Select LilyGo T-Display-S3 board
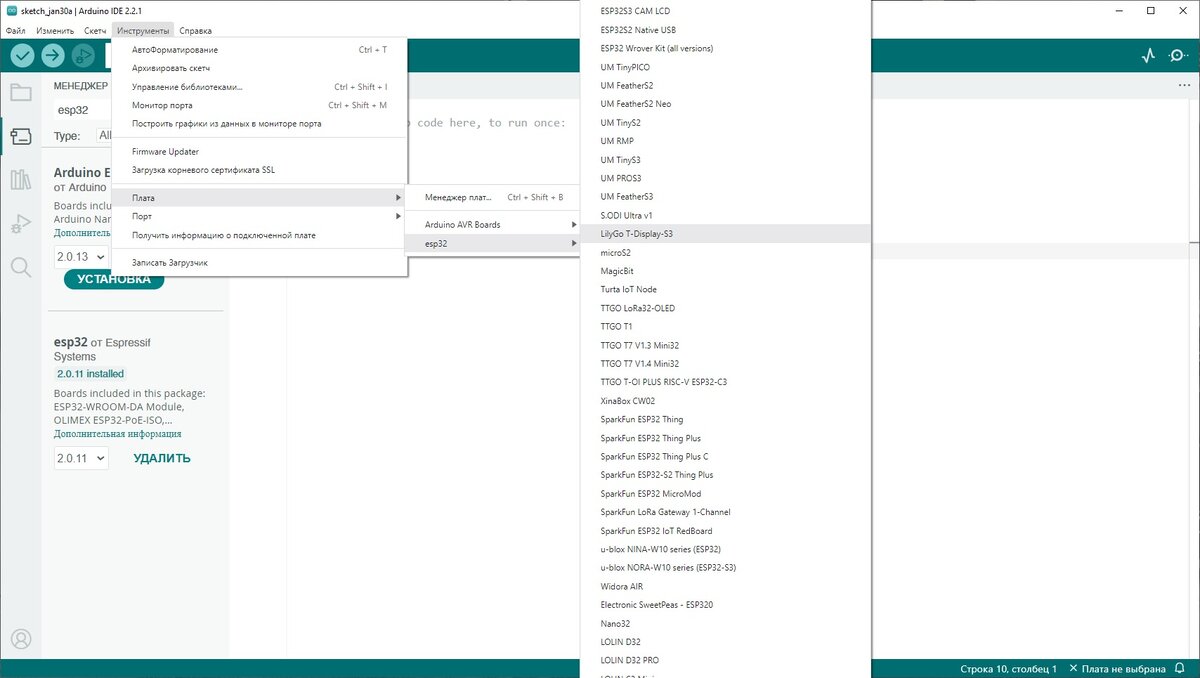This screenshot has height=678, width=1200. point(725,233)
